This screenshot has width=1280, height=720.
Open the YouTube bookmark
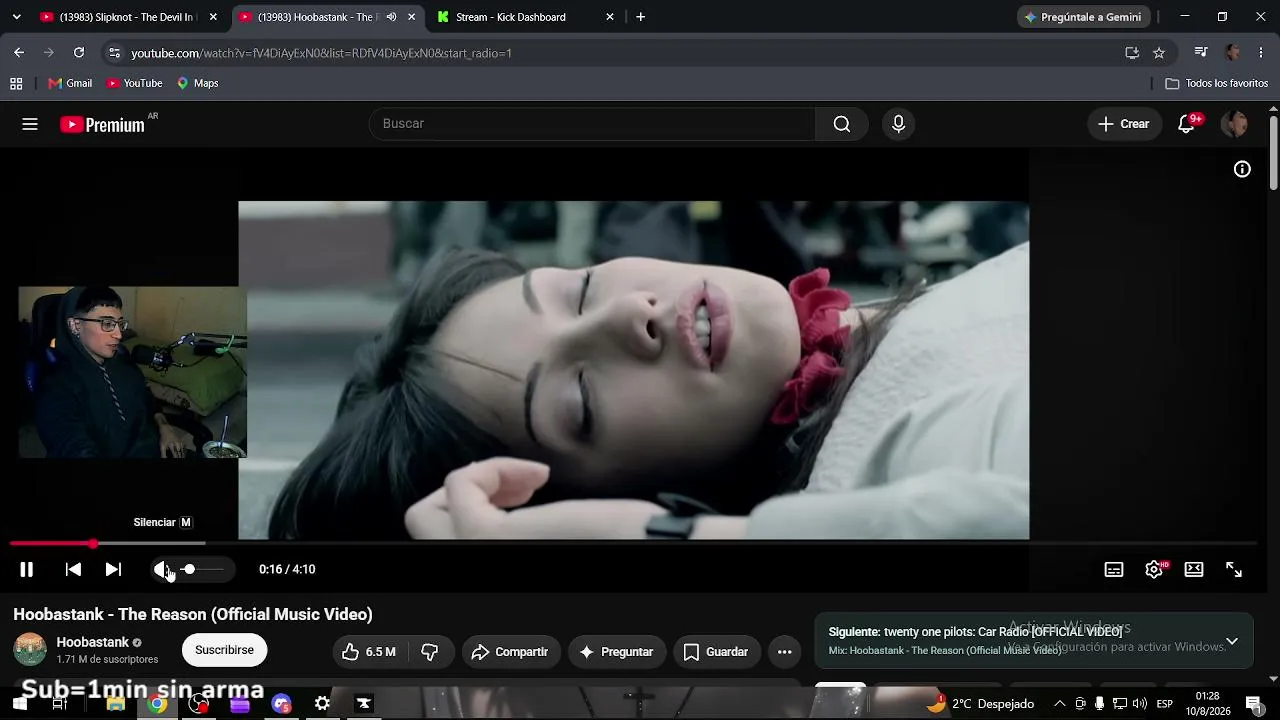point(134,83)
